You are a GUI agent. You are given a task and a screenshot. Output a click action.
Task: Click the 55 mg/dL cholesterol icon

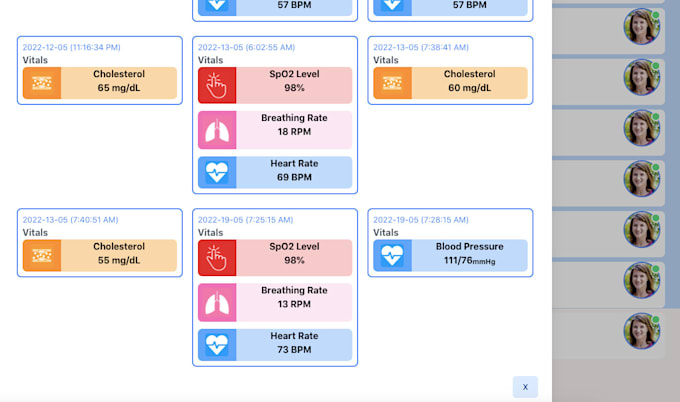coord(42,255)
